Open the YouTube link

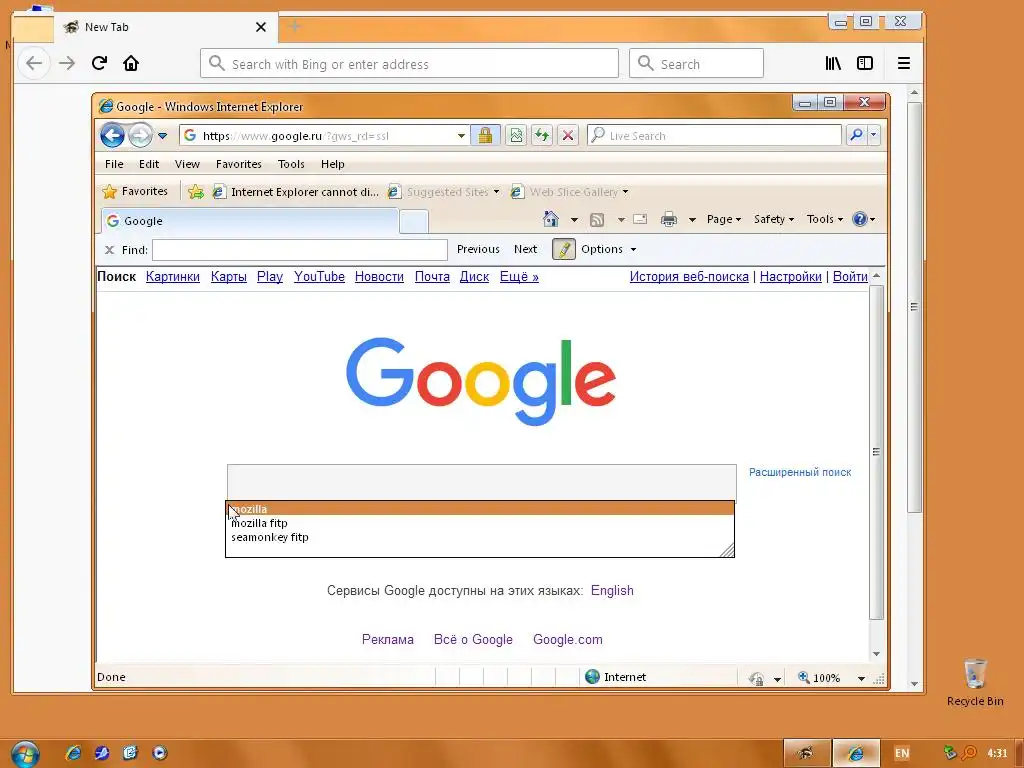[x=319, y=276]
